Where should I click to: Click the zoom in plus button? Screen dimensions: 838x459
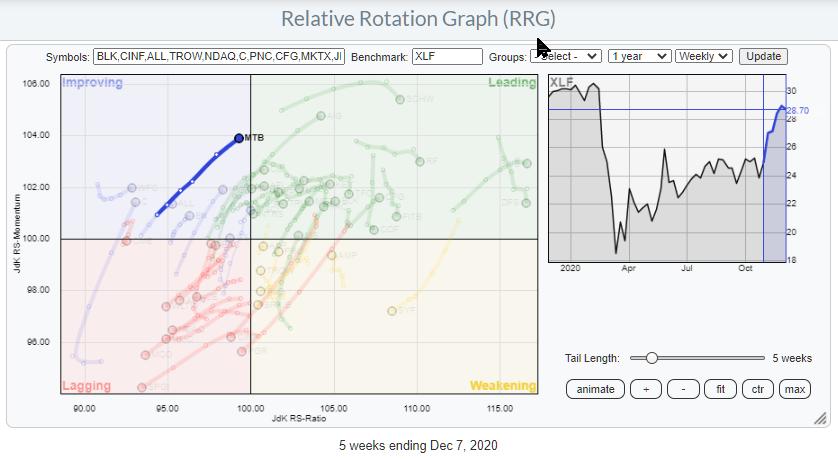(x=646, y=389)
